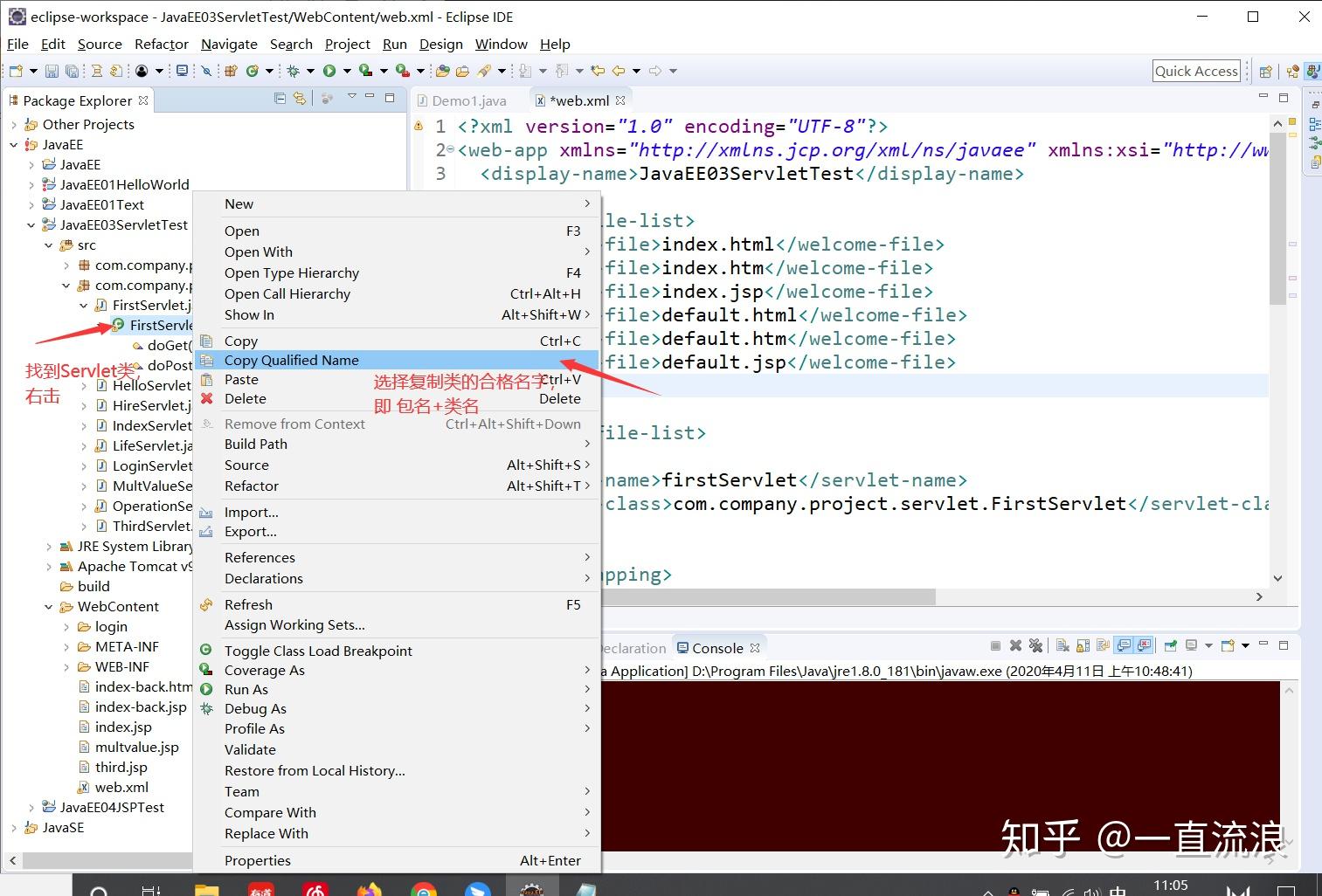Toggle Link with Editor in Package Explorer
Image resolution: width=1322 pixels, height=896 pixels.
pyautogui.click(x=300, y=98)
